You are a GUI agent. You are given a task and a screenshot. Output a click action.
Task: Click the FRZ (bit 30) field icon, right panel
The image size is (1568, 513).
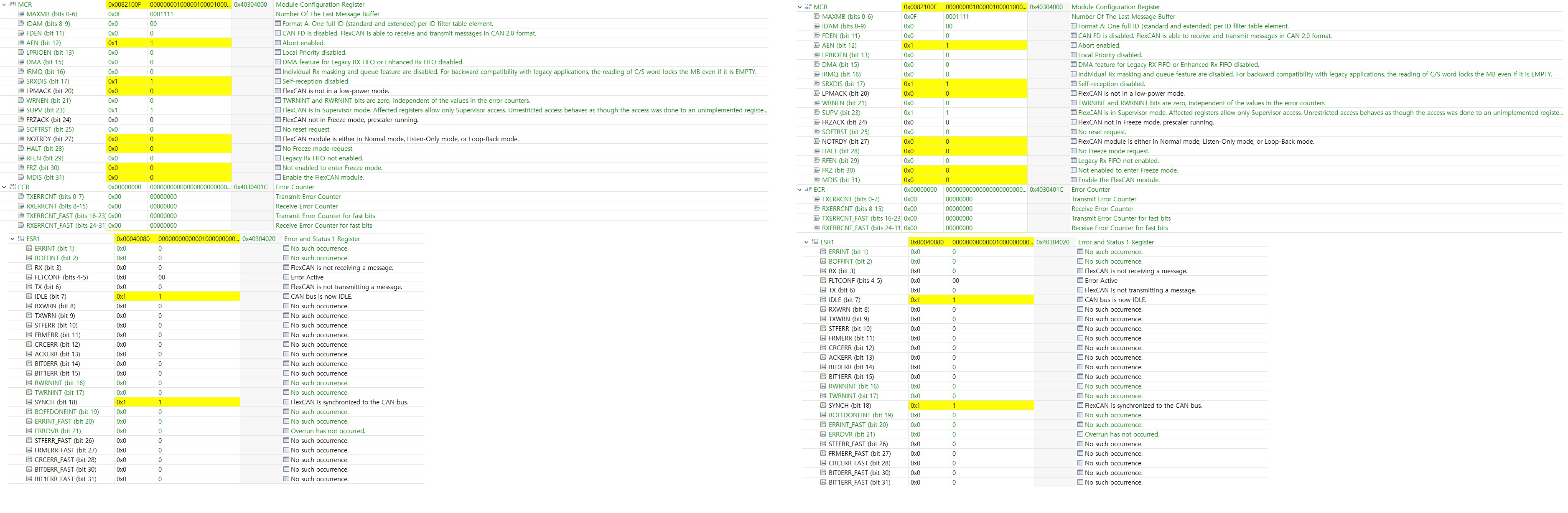[817, 170]
